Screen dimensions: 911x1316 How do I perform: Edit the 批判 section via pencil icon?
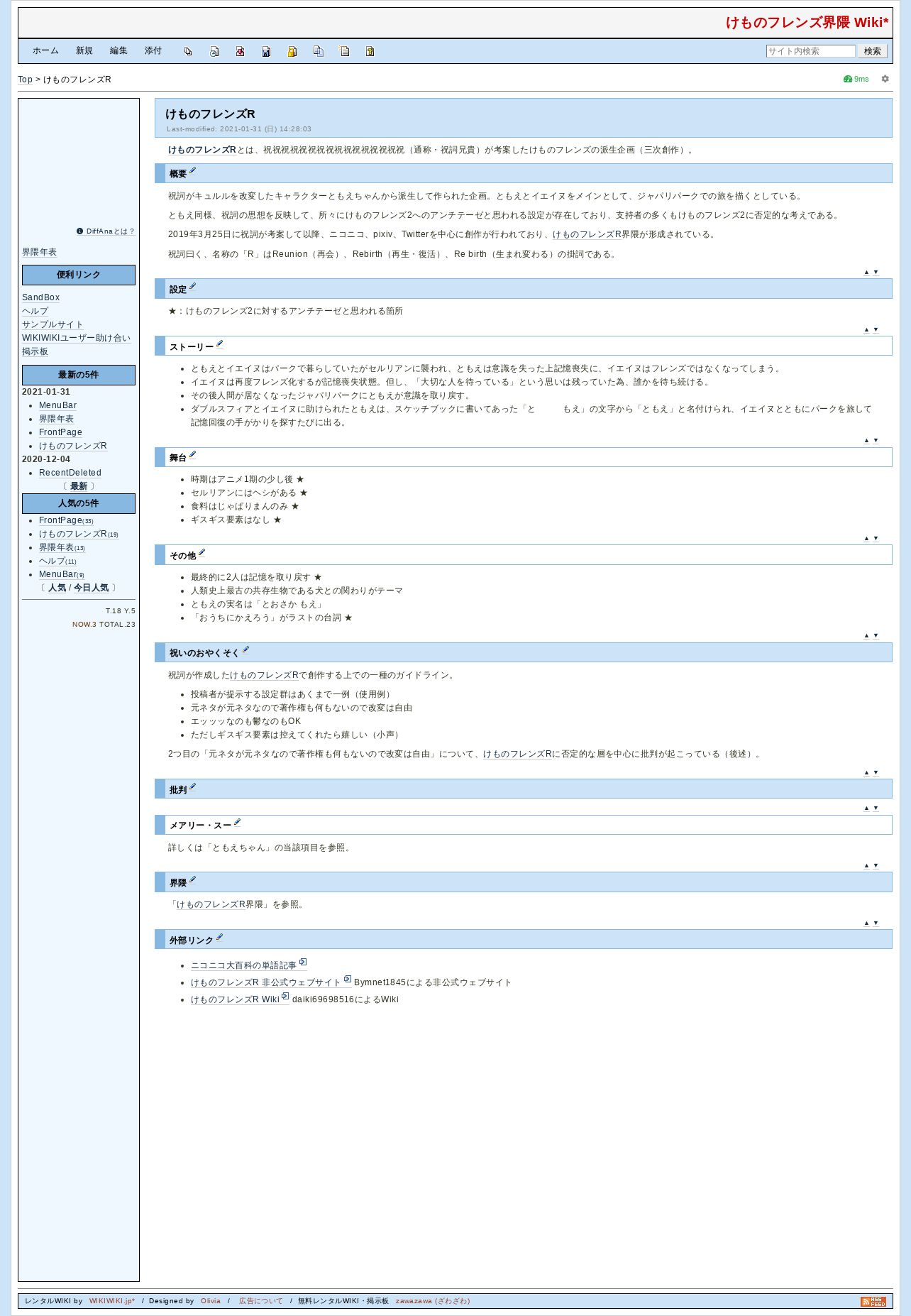[x=192, y=787]
